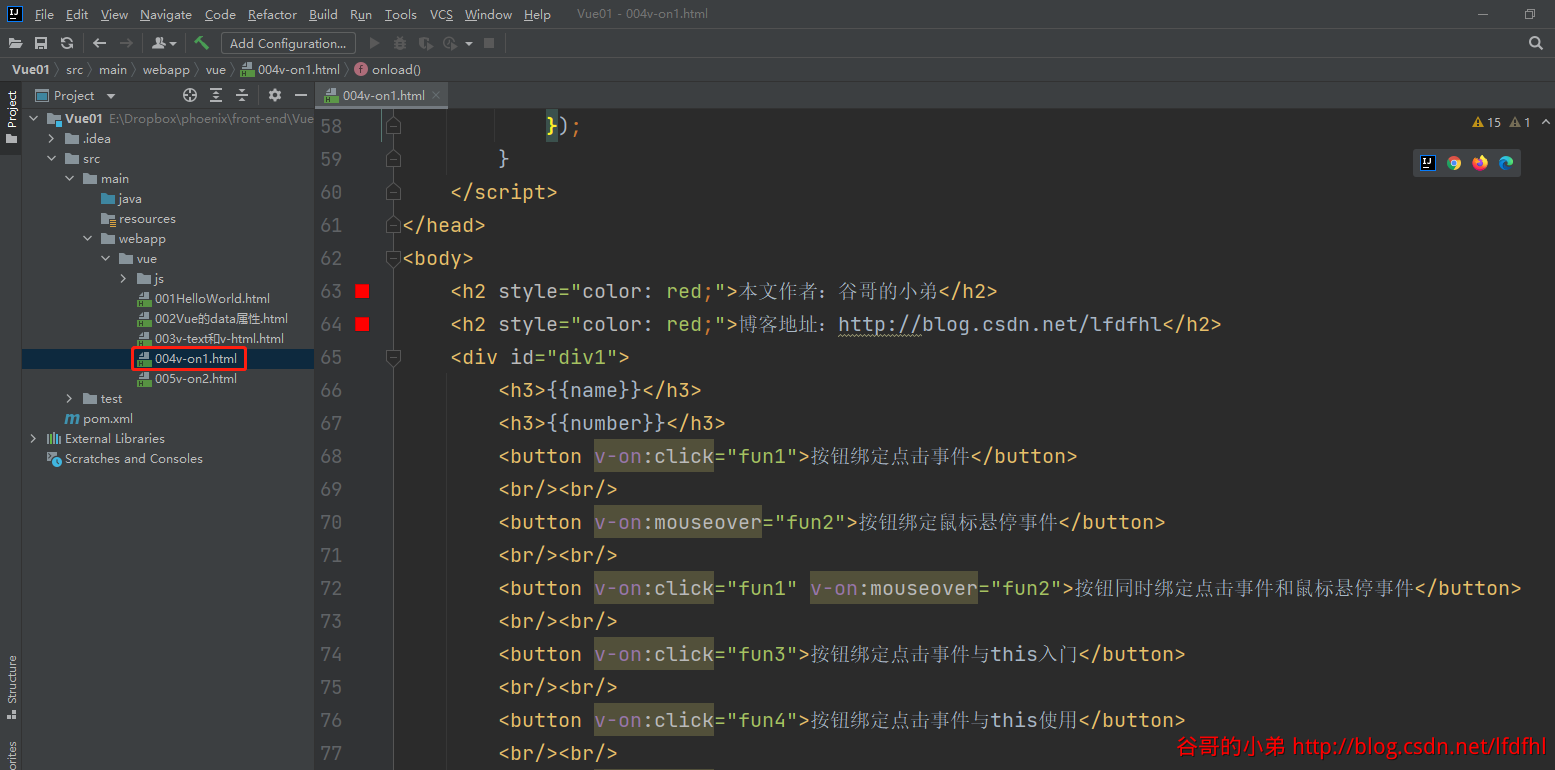Click Add Configuration button
The width and height of the screenshot is (1555, 770).
point(288,43)
